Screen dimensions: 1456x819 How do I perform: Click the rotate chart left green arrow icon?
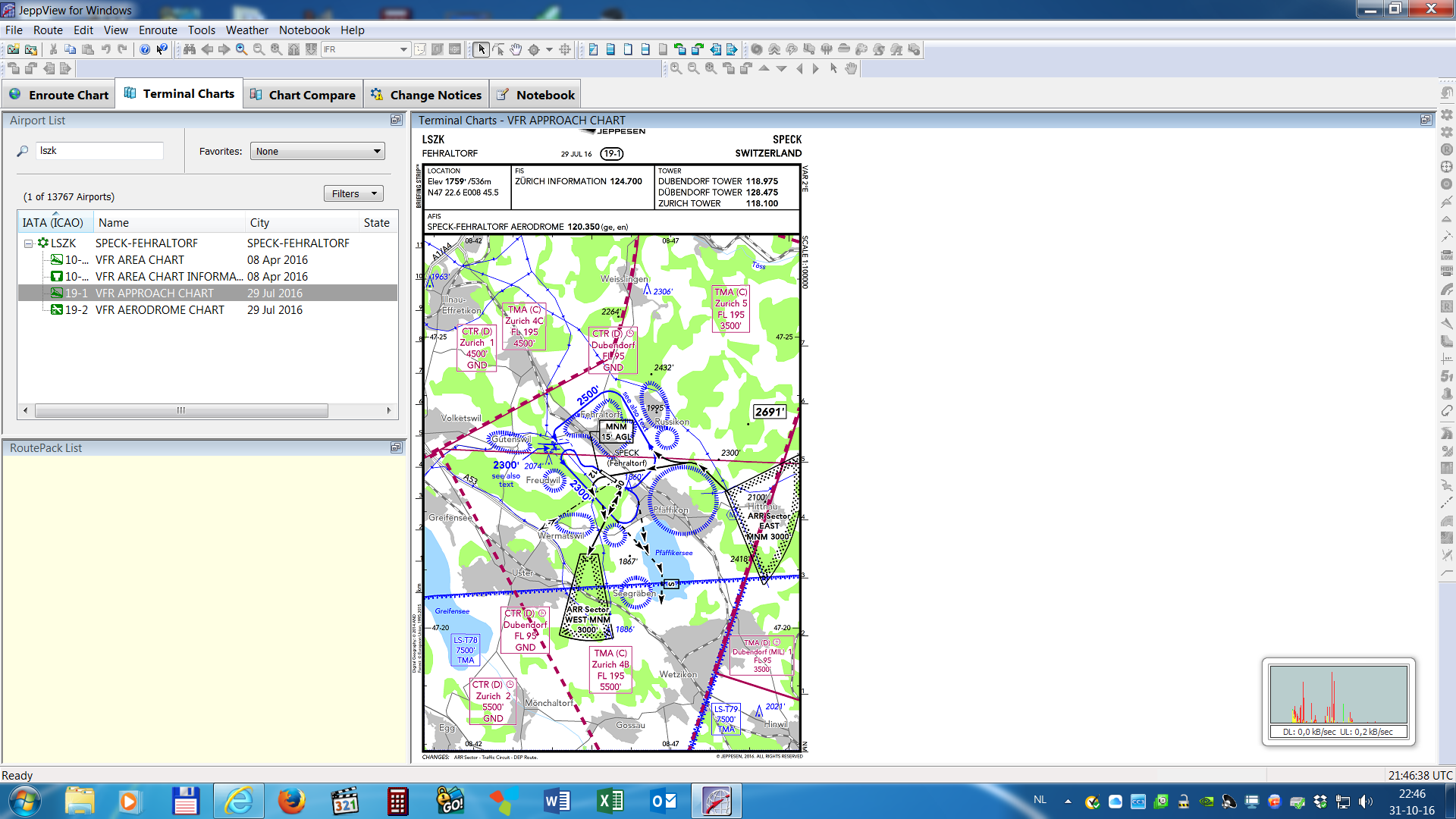pos(680,49)
